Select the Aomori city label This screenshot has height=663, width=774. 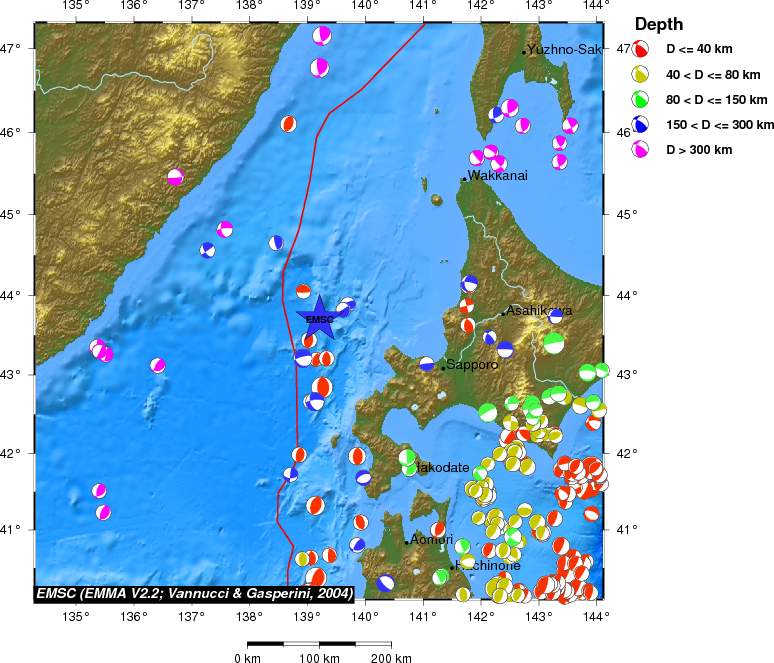[x=431, y=540]
